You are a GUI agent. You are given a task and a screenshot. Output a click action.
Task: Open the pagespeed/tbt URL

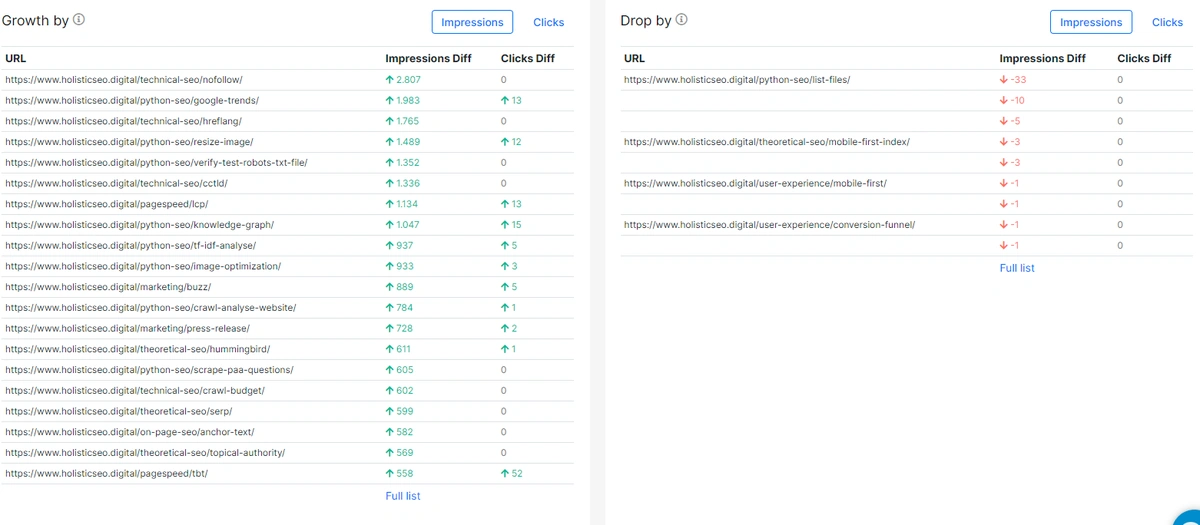pyautogui.click(x=107, y=473)
